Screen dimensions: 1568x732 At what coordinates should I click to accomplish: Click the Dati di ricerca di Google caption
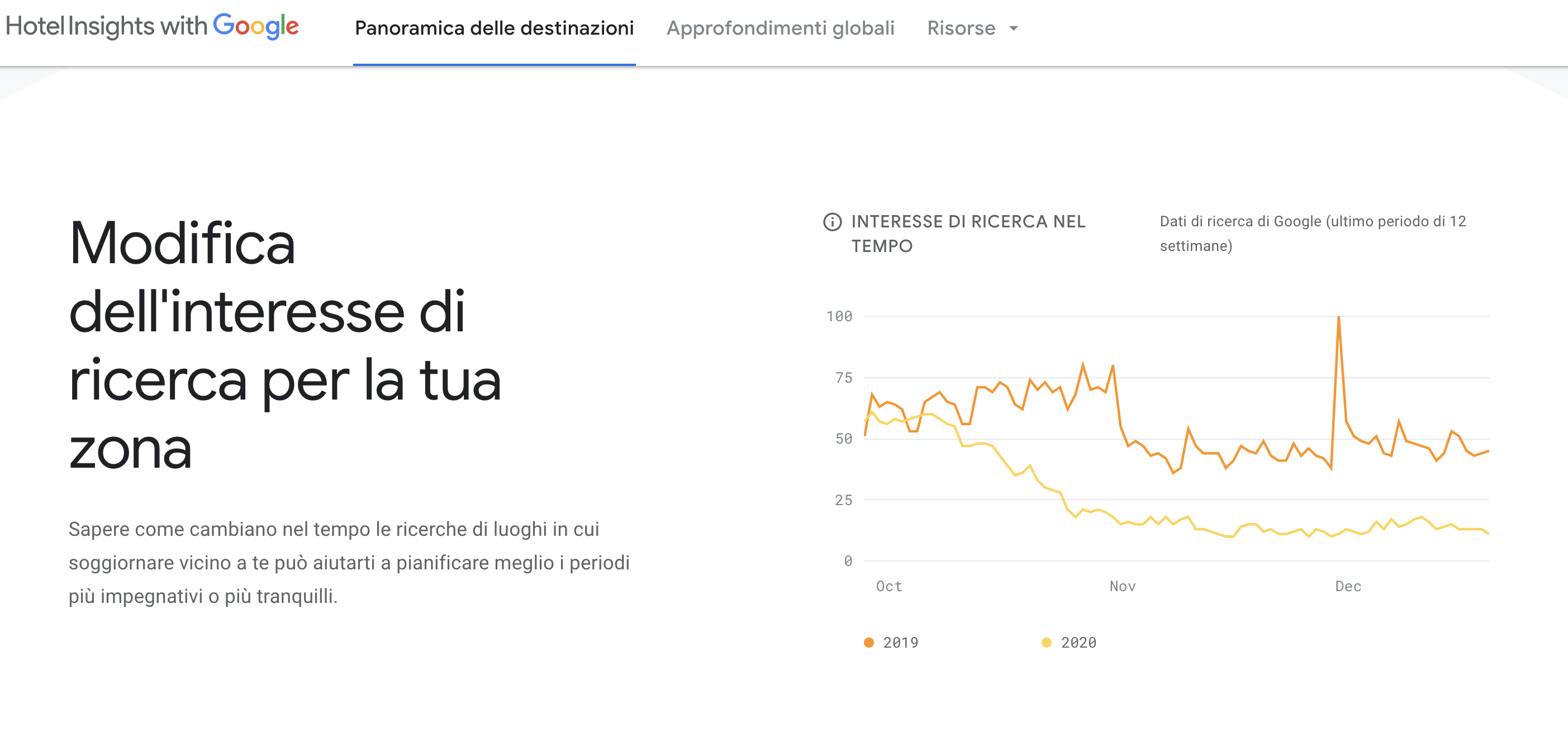coord(1312,234)
